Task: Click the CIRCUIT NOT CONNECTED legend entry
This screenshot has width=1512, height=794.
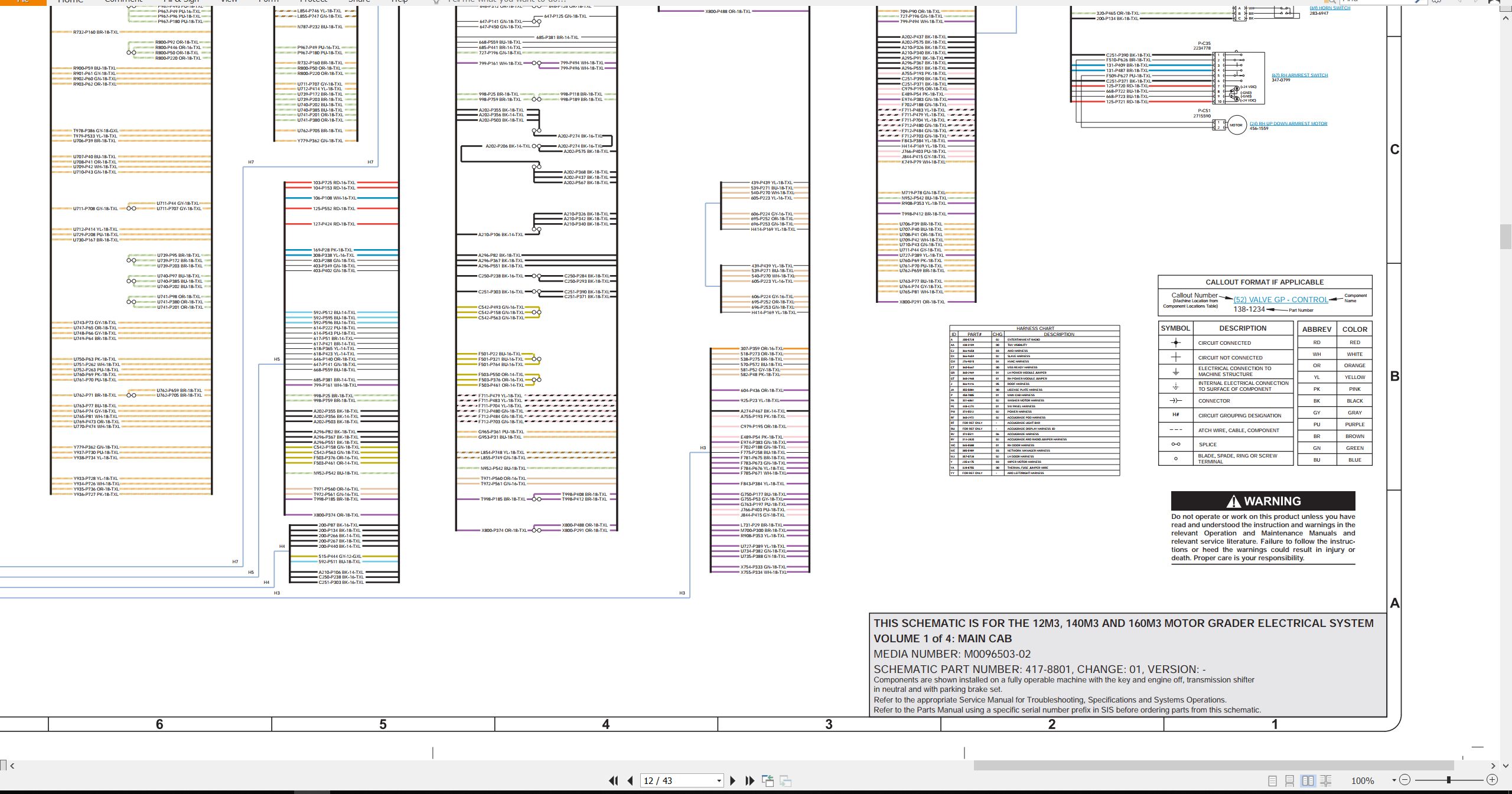Action: pyautogui.click(x=1230, y=358)
